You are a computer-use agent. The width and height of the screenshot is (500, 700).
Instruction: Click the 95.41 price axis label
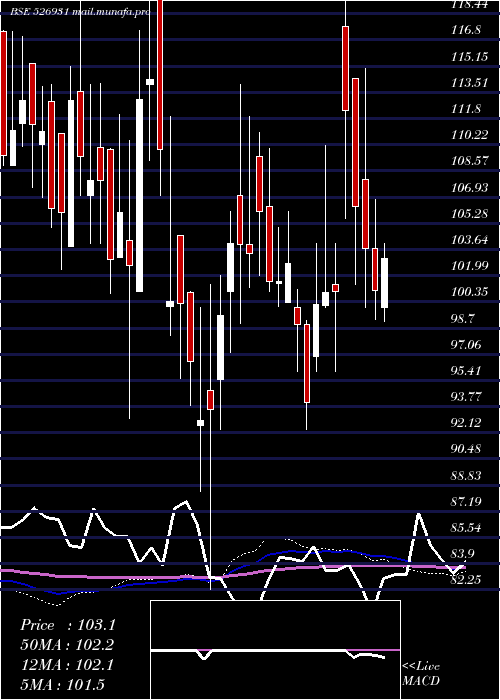click(x=467, y=371)
